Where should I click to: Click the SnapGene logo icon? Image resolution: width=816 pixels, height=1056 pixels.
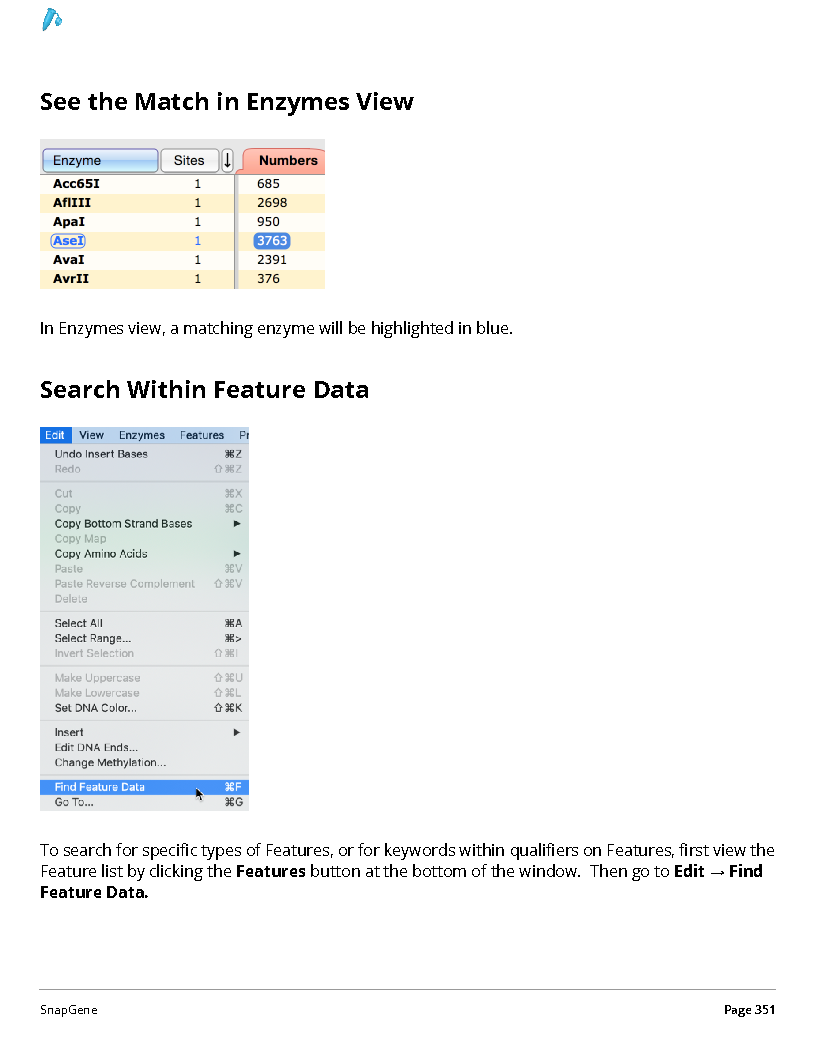(51, 20)
